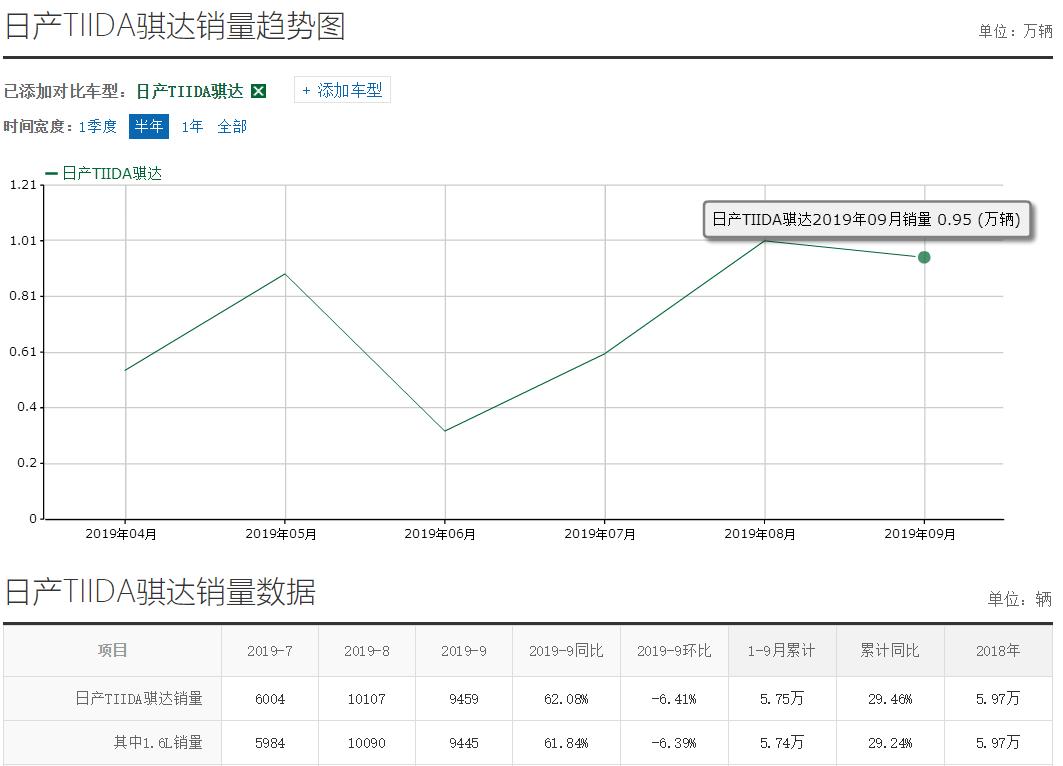
Task: Select 1季度 time width option
Action: tap(100, 127)
